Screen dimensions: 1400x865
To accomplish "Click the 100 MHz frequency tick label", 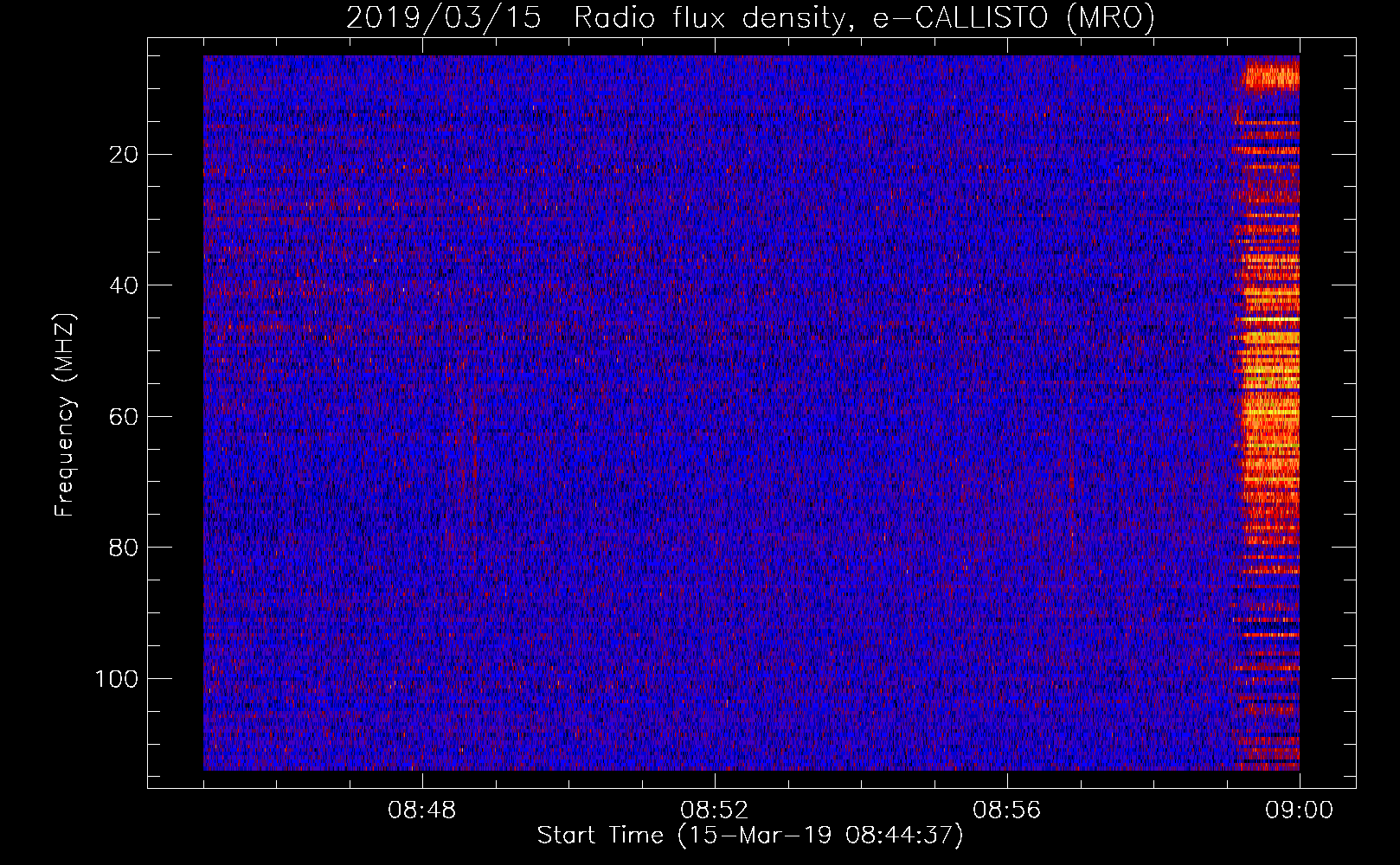I will coord(117,679).
